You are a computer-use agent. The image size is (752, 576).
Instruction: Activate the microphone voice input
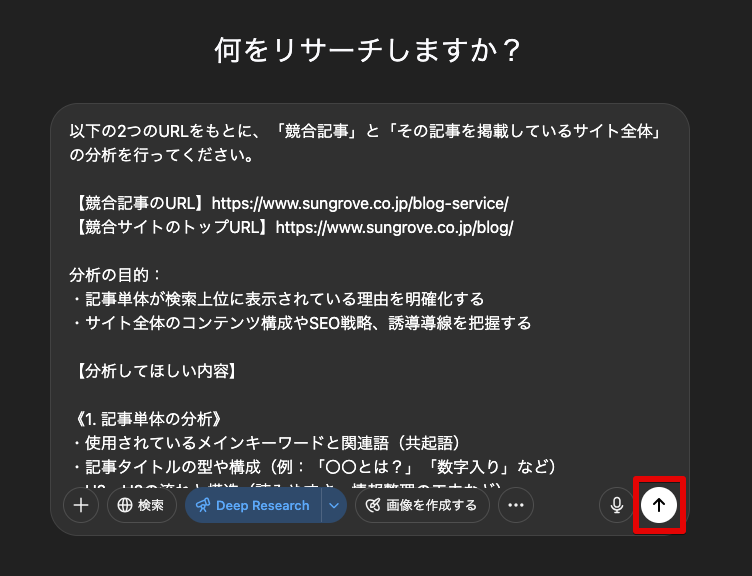[617, 505]
